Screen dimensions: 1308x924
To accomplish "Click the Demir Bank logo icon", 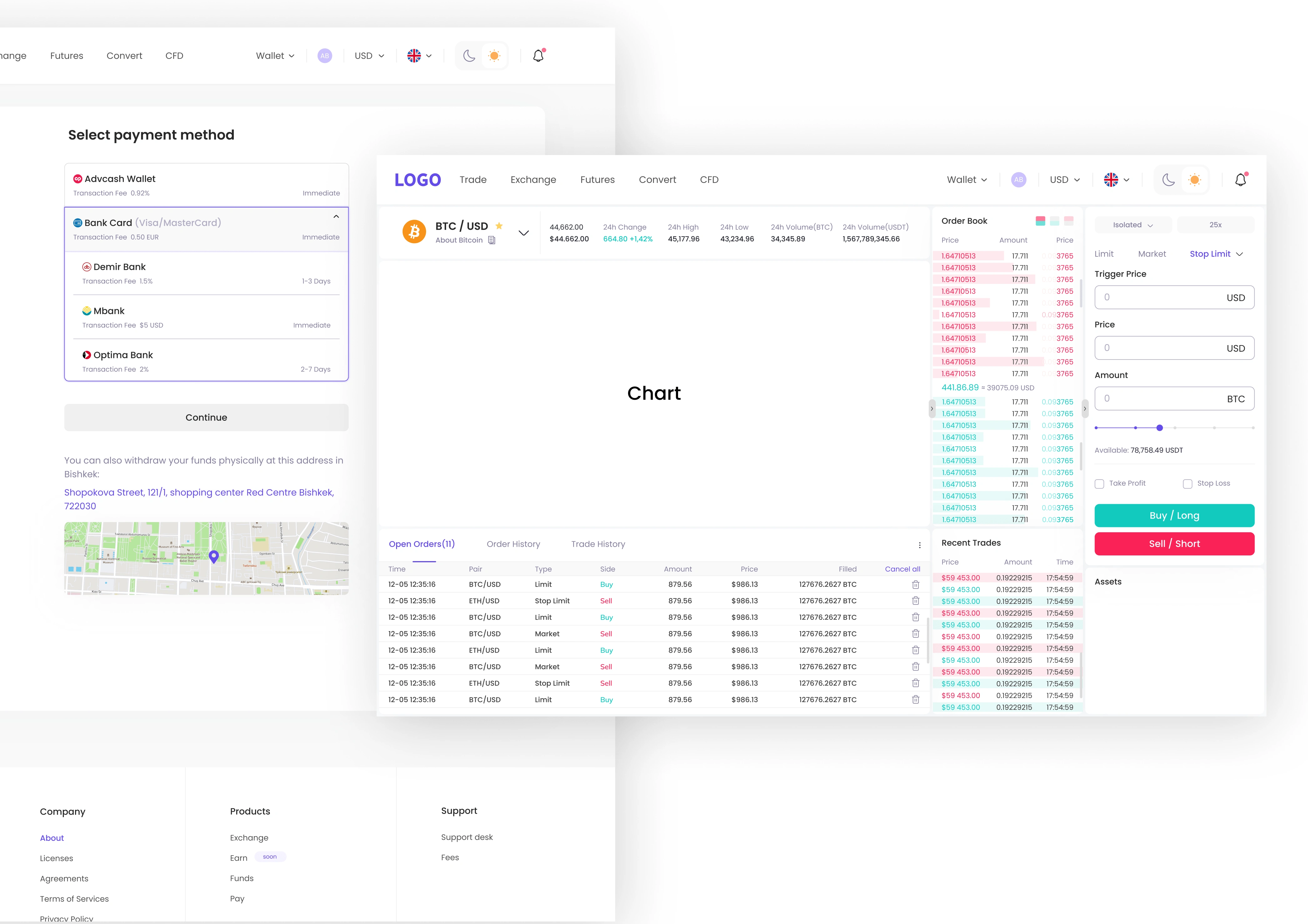I will click(x=87, y=267).
